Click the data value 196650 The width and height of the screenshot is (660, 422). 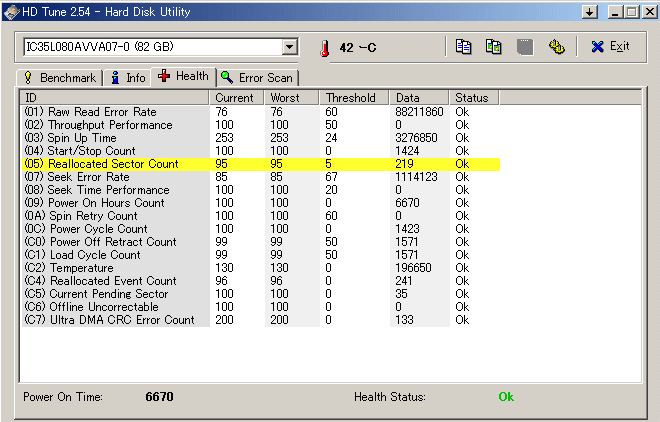(413, 268)
